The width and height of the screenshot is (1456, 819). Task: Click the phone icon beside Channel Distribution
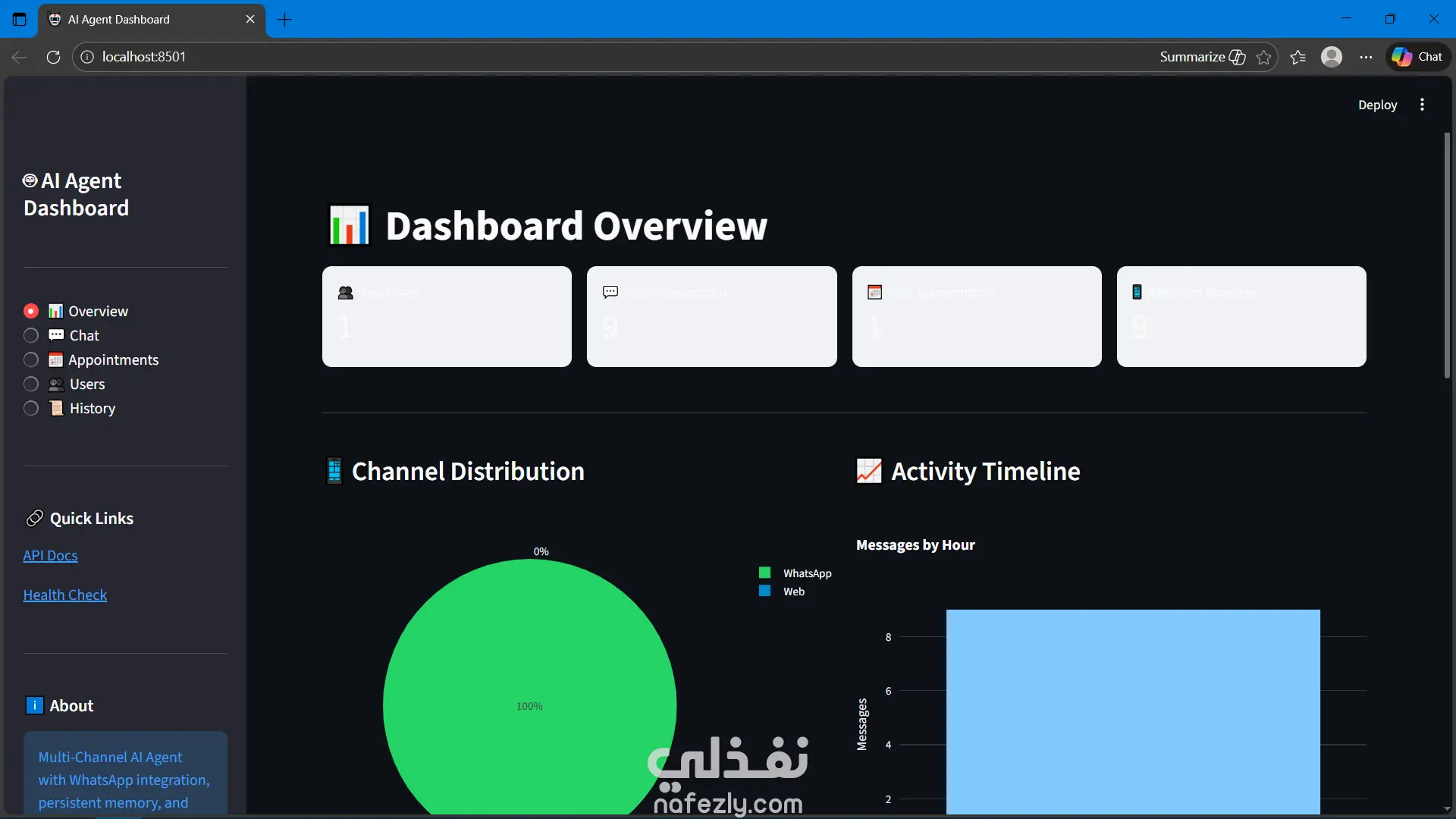(x=334, y=471)
